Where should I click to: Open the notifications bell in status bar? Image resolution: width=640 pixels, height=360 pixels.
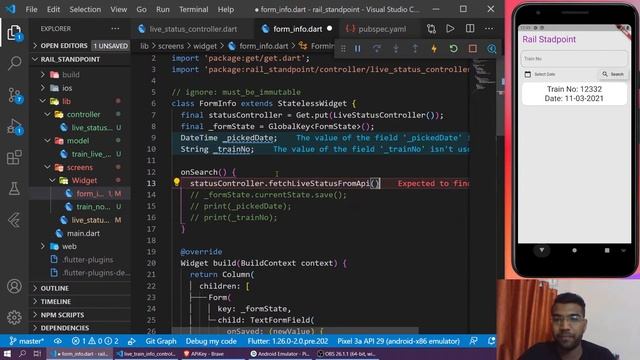tap(491, 341)
